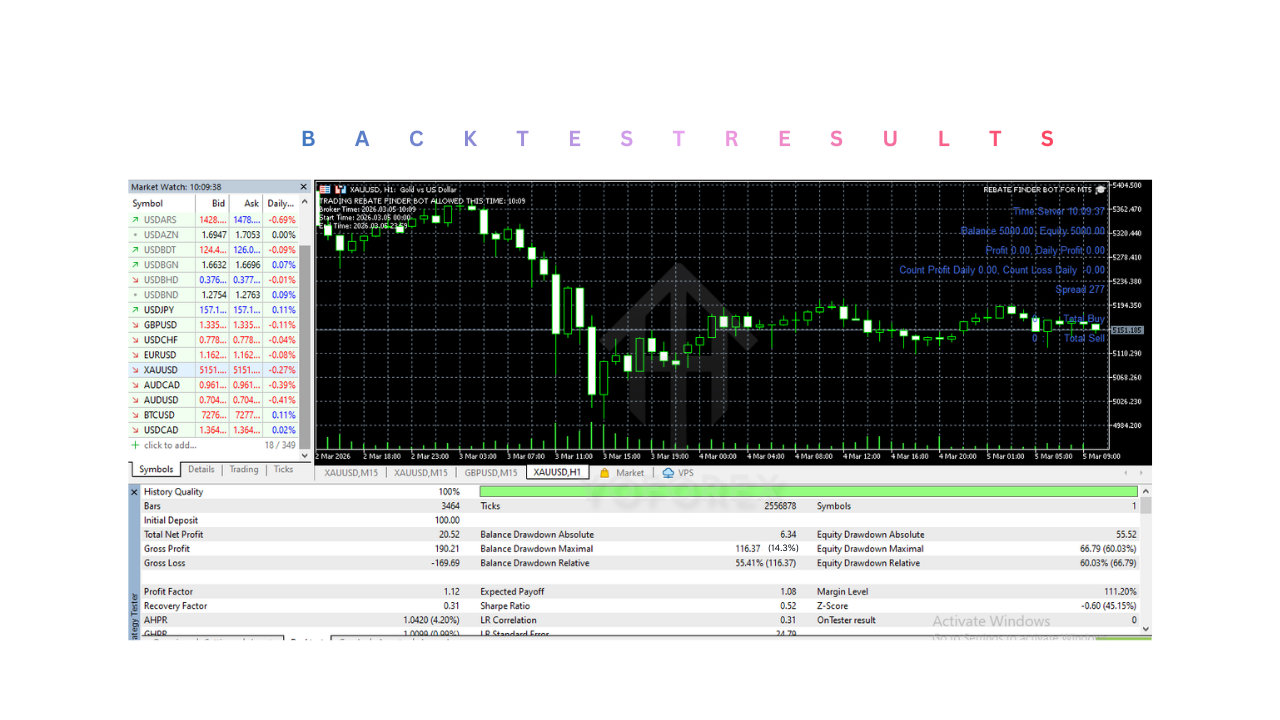Click the Market Watch grid icon on chart title
The width and height of the screenshot is (1280, 720).
pos(324,188)
